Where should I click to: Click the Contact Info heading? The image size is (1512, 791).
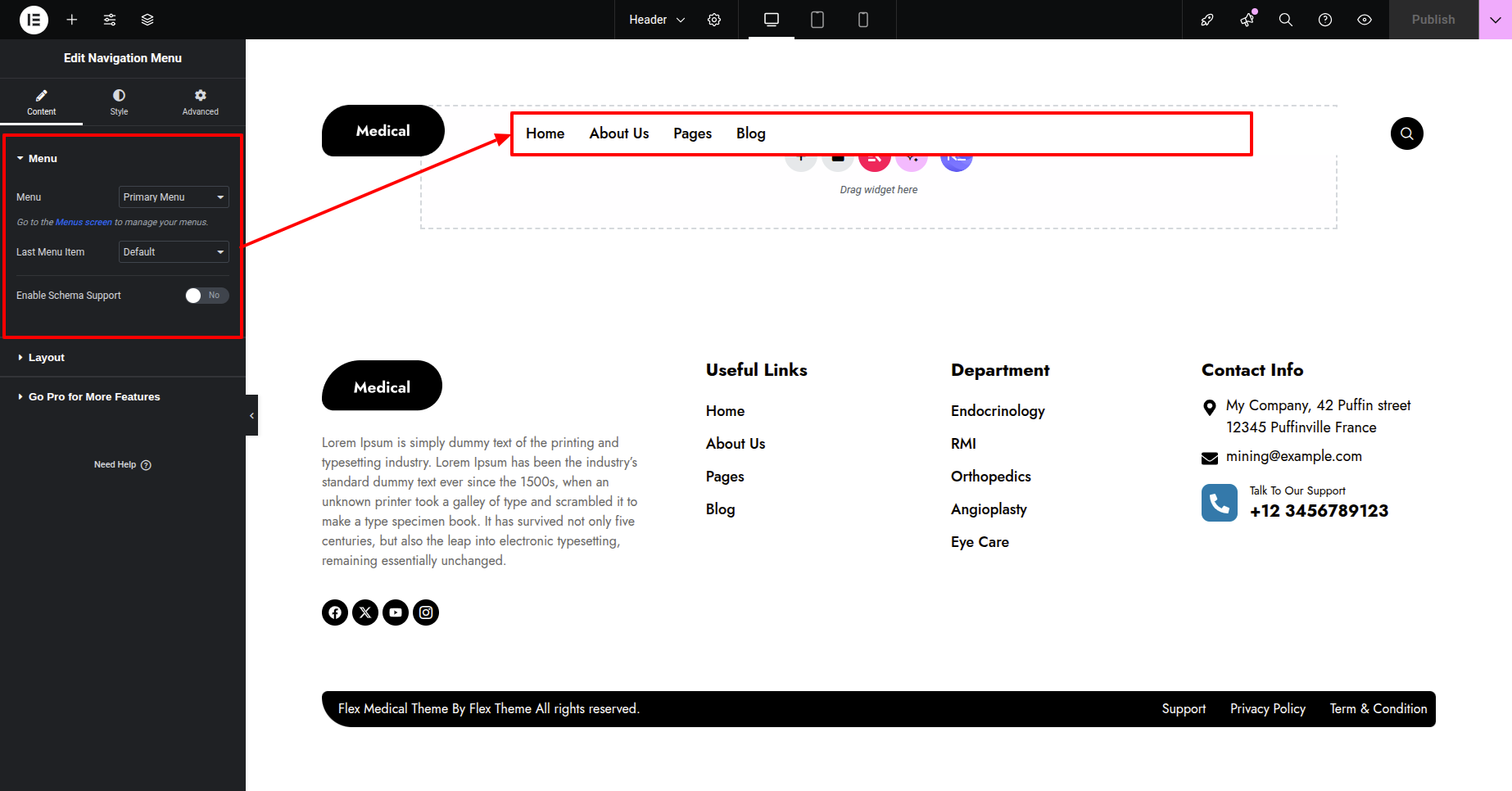click(1252, 370)
